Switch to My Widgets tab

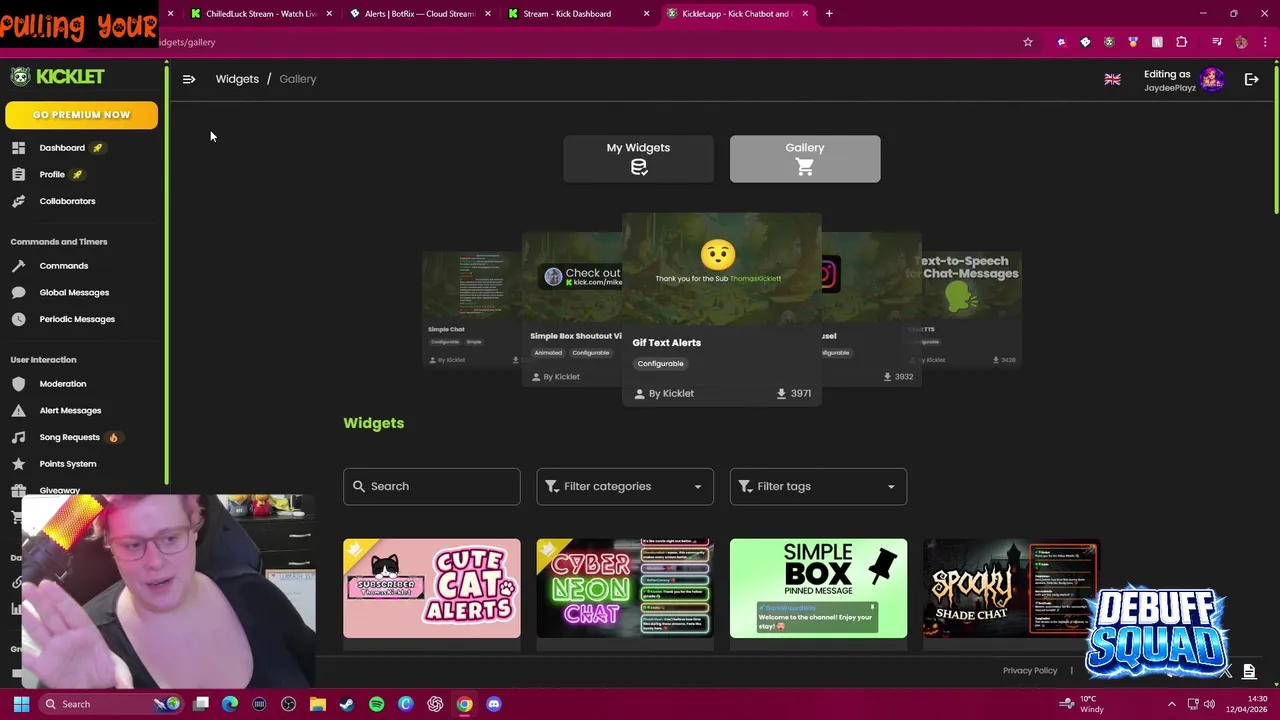638,159
